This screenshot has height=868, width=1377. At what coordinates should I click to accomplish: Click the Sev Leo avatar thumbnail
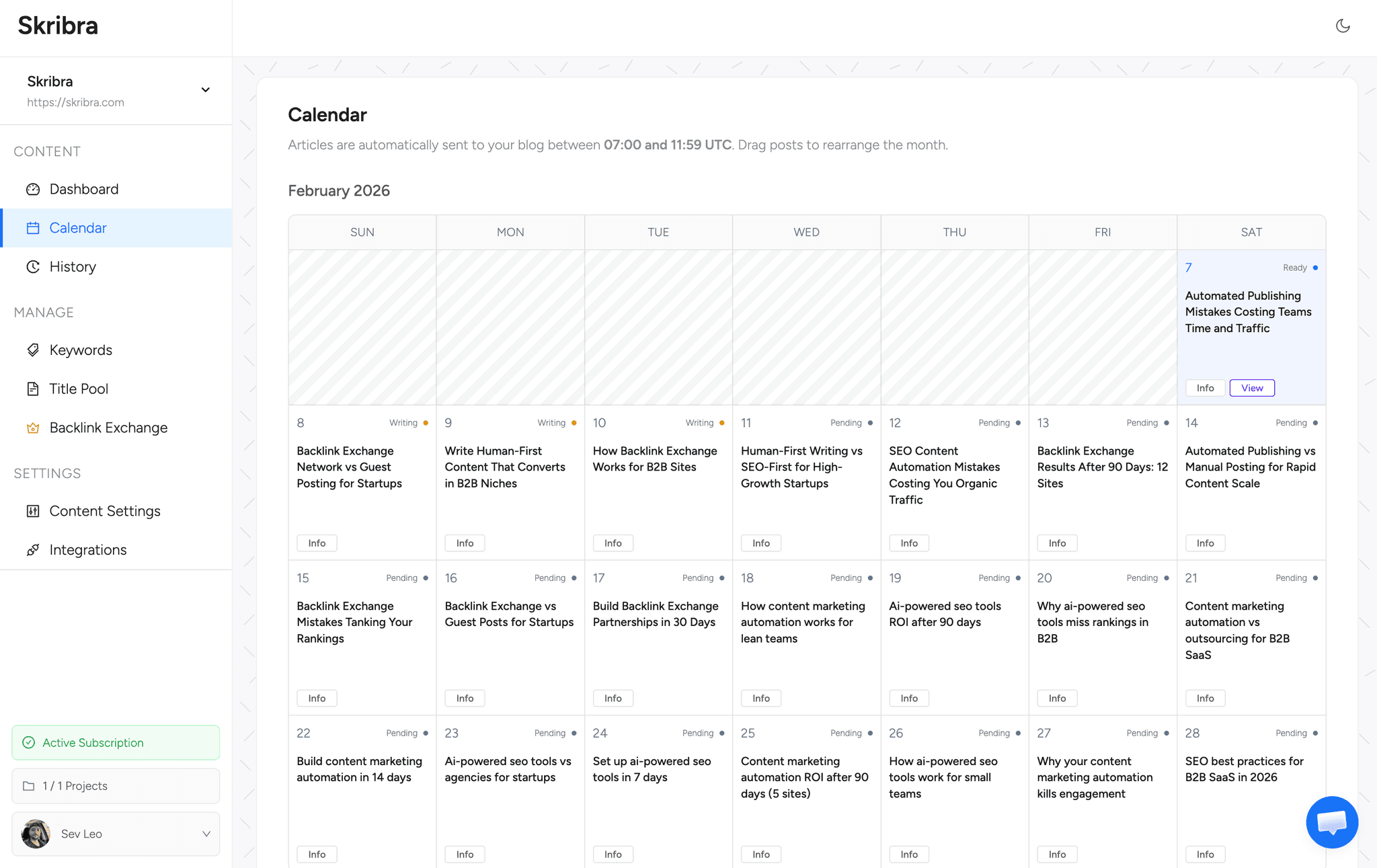[x=36, y=834]
